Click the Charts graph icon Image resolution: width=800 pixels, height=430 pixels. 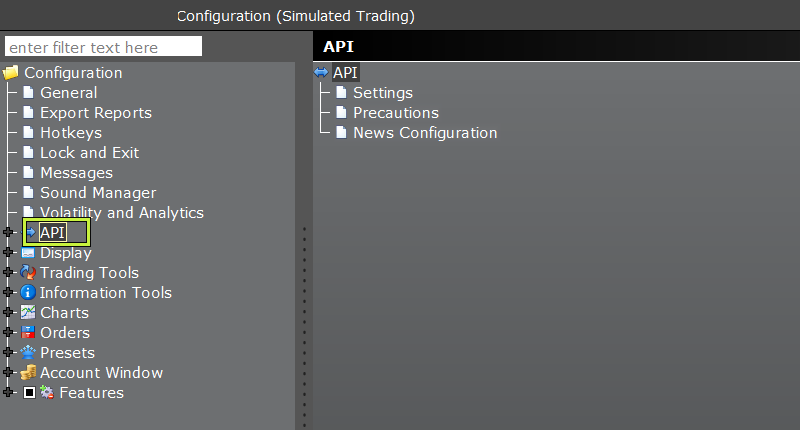click(x=28, y=312)
